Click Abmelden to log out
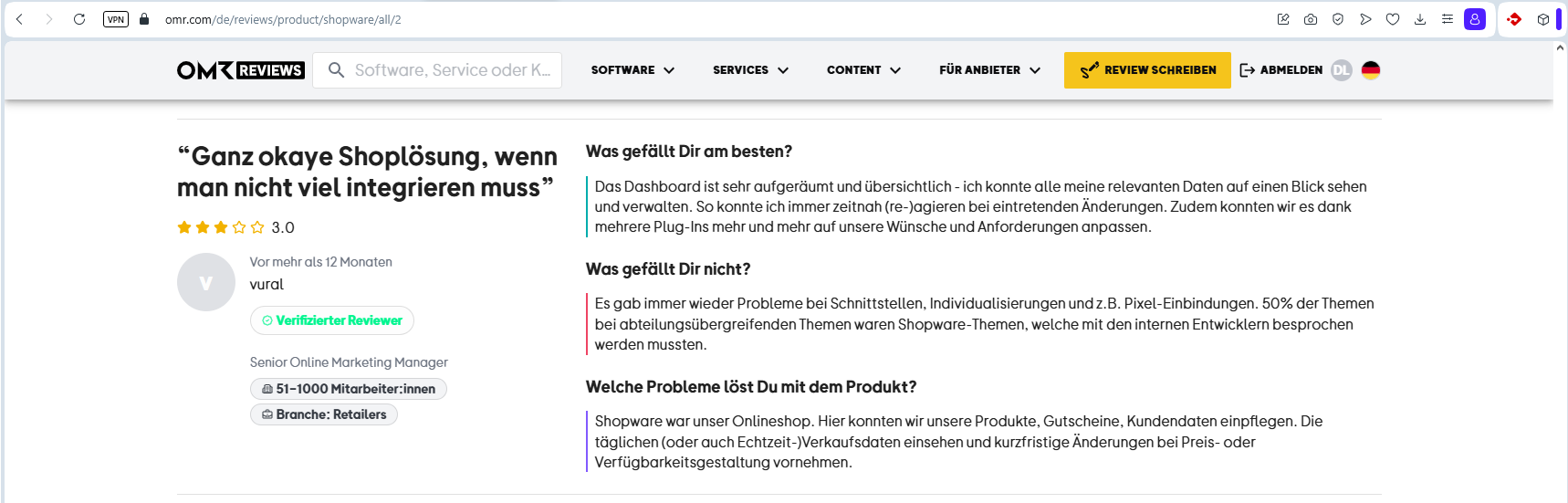The width and height of the screenshot is (1568, 503). pyautogui.click(x=1281, y=70)
